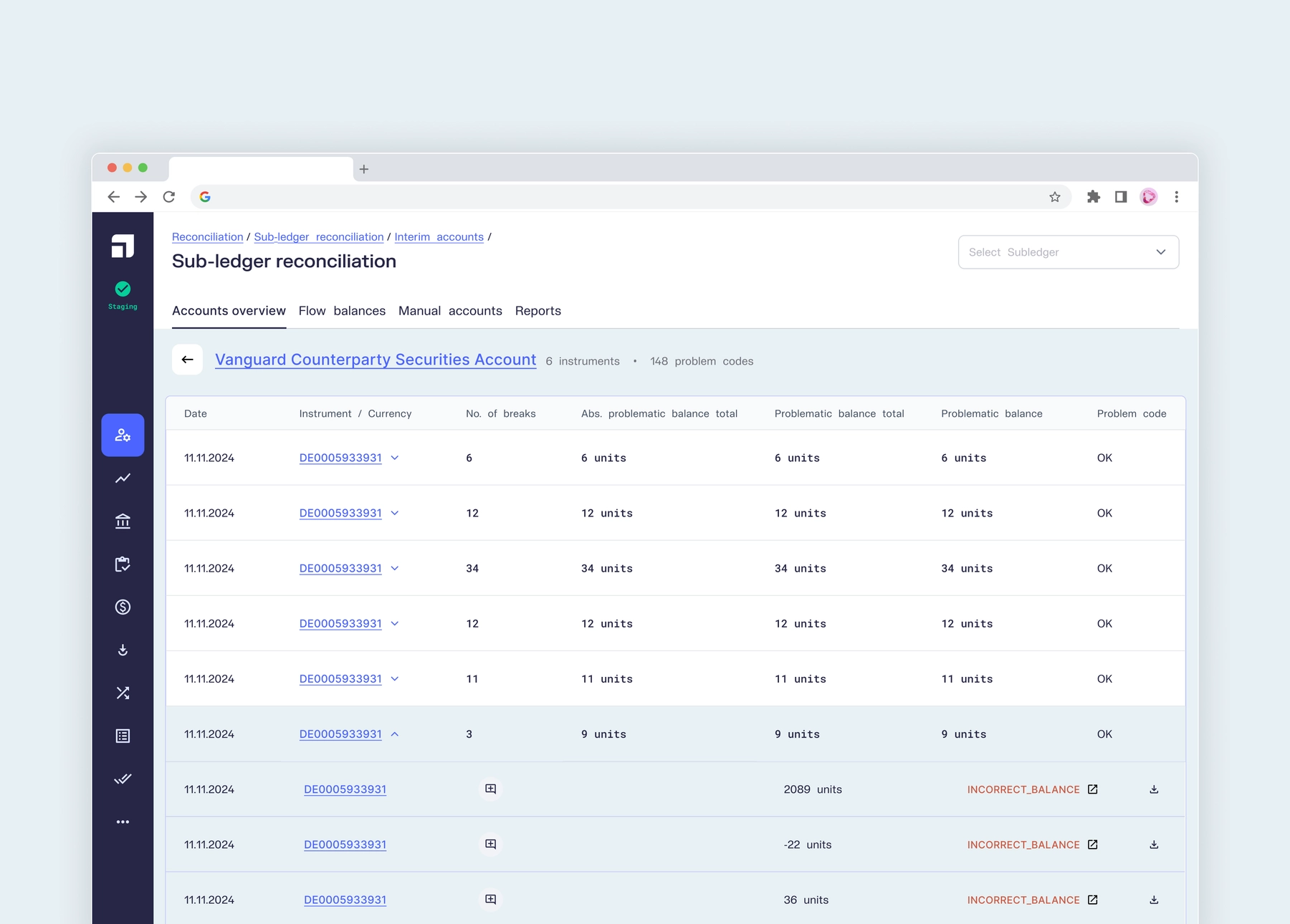
Task: Open the trend line chart sidebar icon
Action: click(x=123, y=478)
